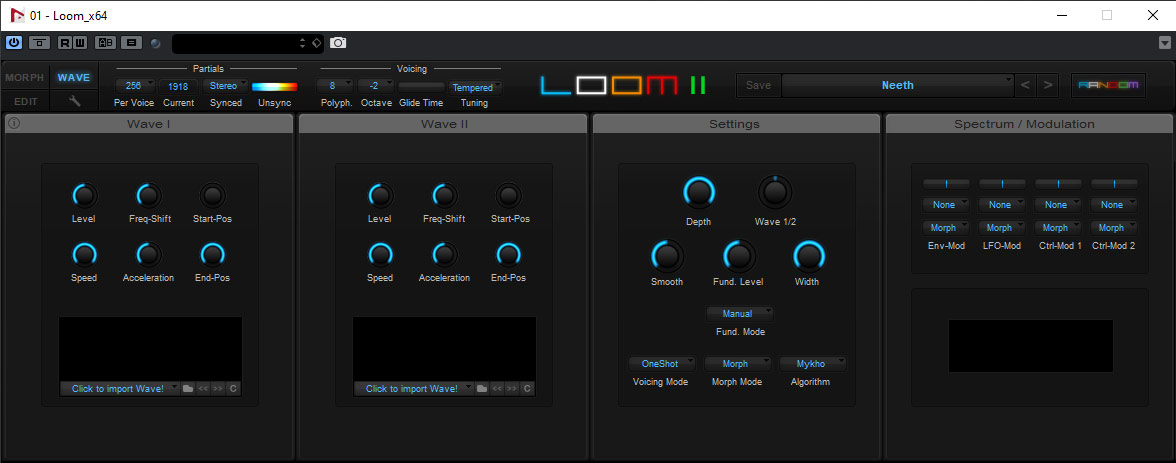The height and width of the screenshot is (463, 1176).
Task: Select the previous preset arrow
Action: (x=1026, y=85)
